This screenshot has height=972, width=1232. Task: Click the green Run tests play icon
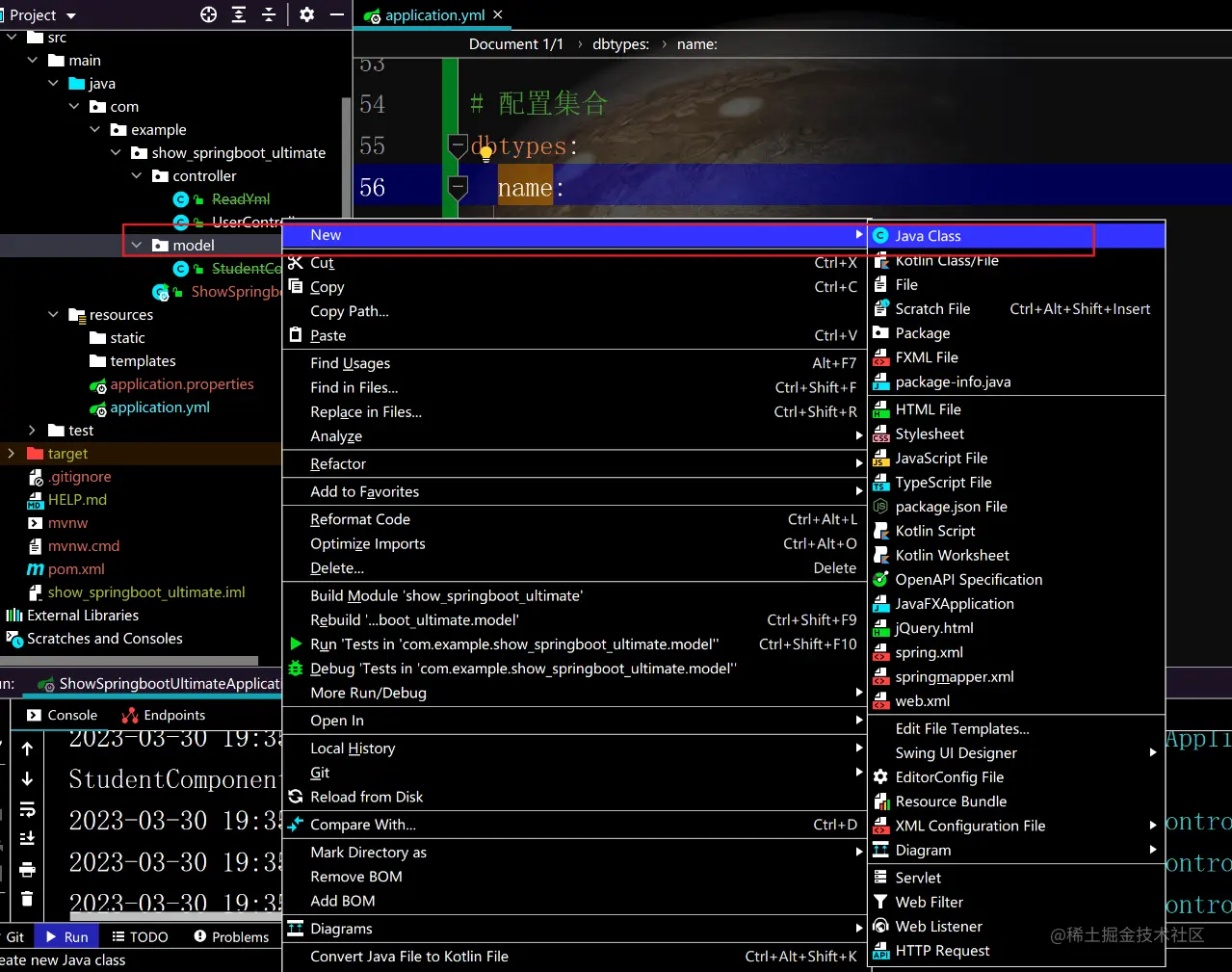point(296,644)
